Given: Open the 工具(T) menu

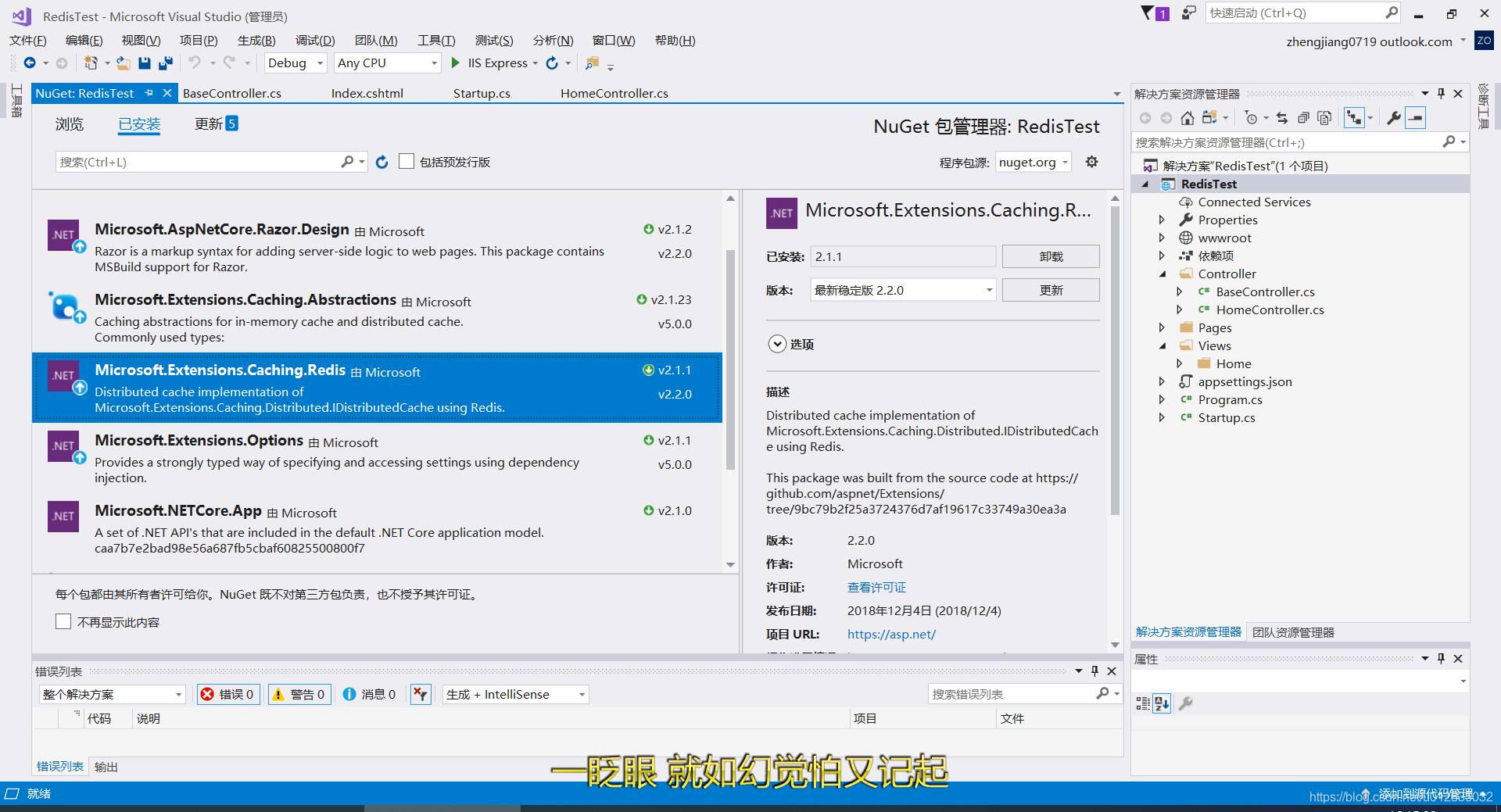Looking at the screenshot, I should [436, 40].
